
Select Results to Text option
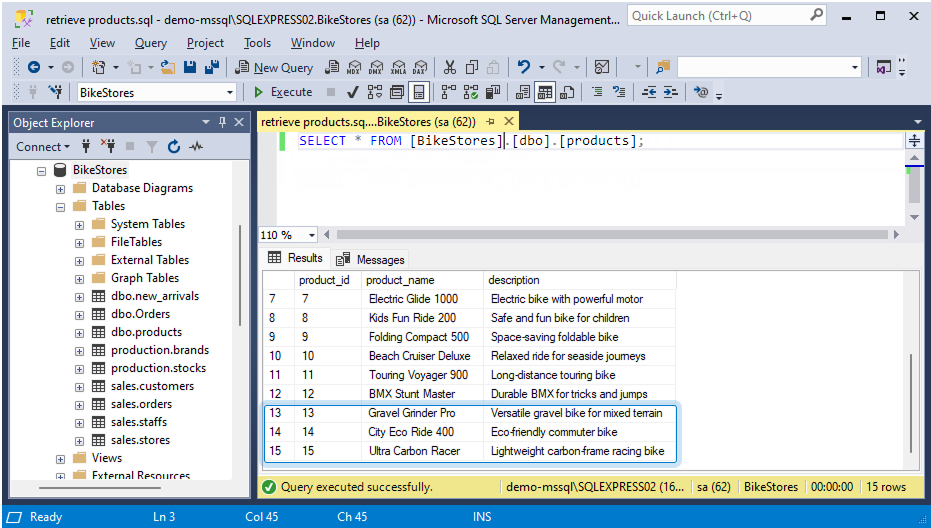click(x=522, y=92)
